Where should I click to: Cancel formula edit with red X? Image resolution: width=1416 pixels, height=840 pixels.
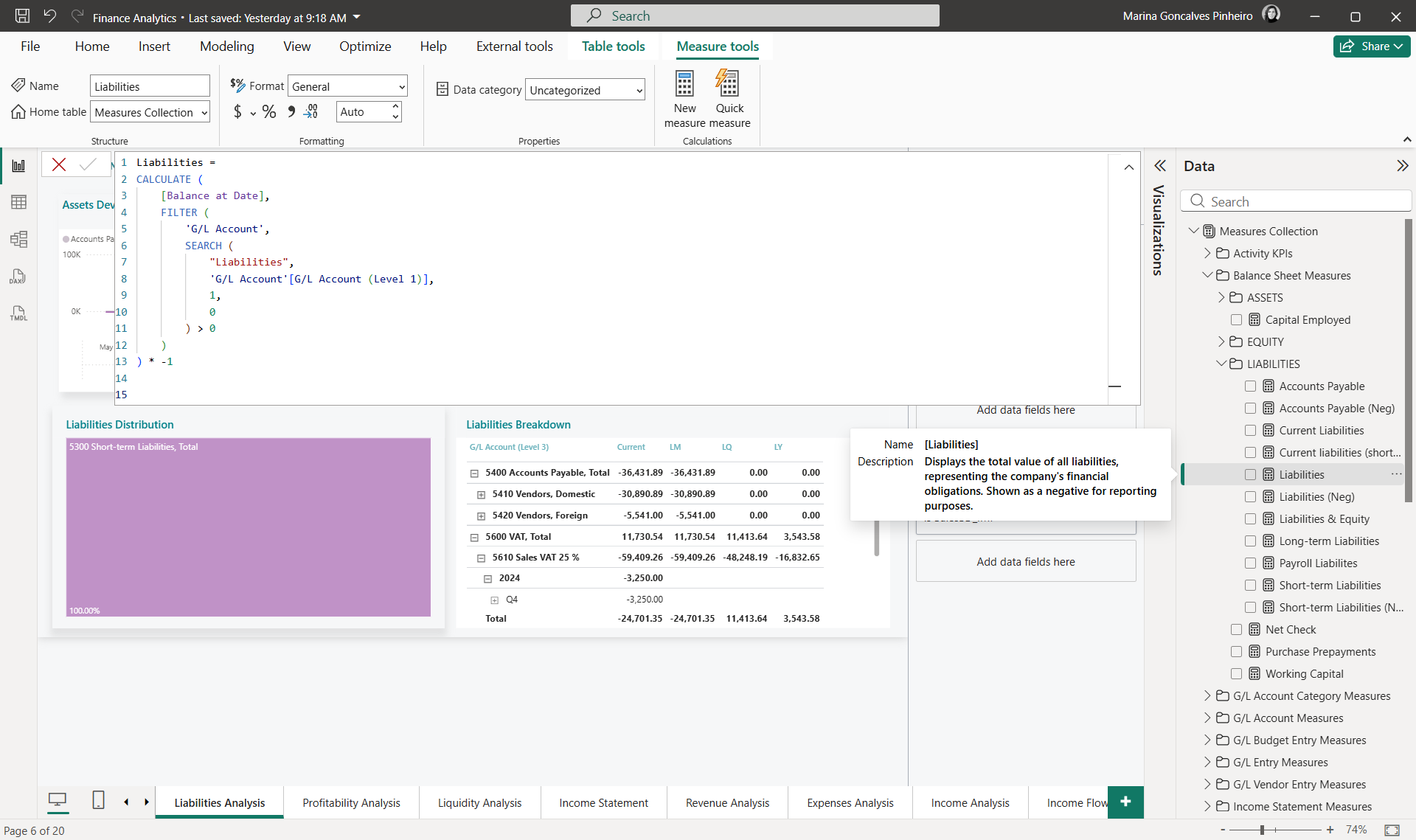coord(59,164)
